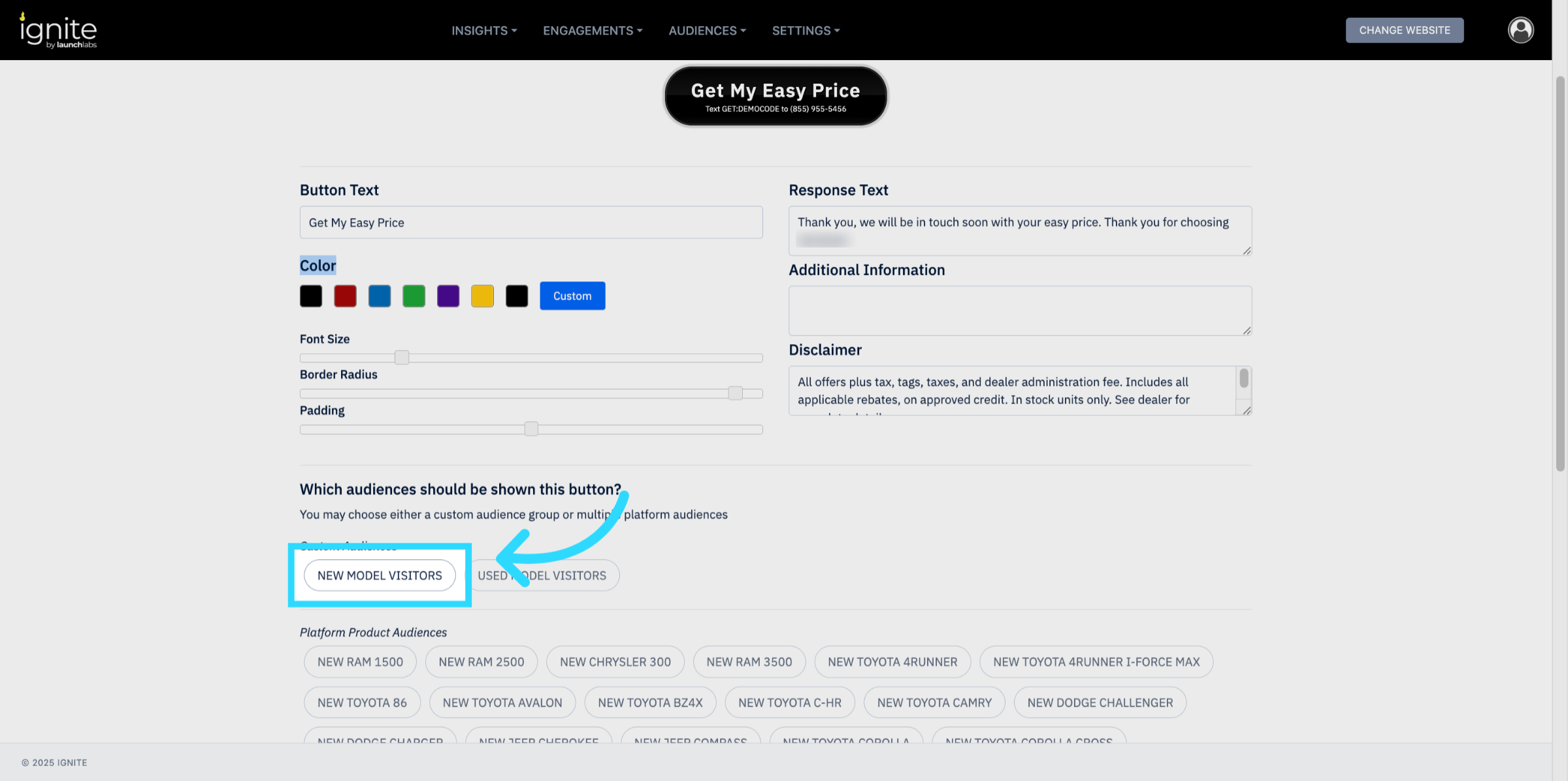Image resolution: width=1568 pixels, height=781 pixels.
Task: Open the user profile avatar menu
Action: [x=1520, y=30]
